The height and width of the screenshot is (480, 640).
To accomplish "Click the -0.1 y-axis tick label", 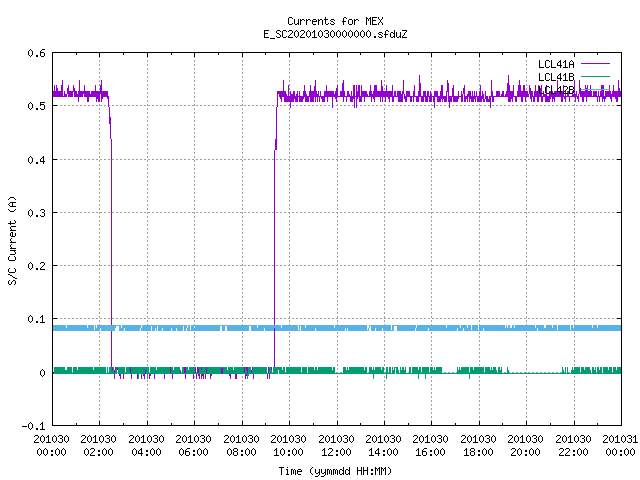I will point(33,426).
